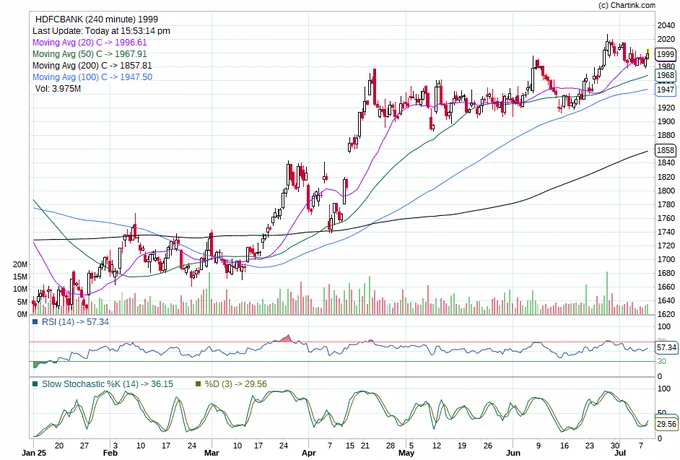Image resolution: width=680 pixels, height=460 pixels.
Task: Click the %D (3) -> 29.56 label
Action: tap(236, 384)
